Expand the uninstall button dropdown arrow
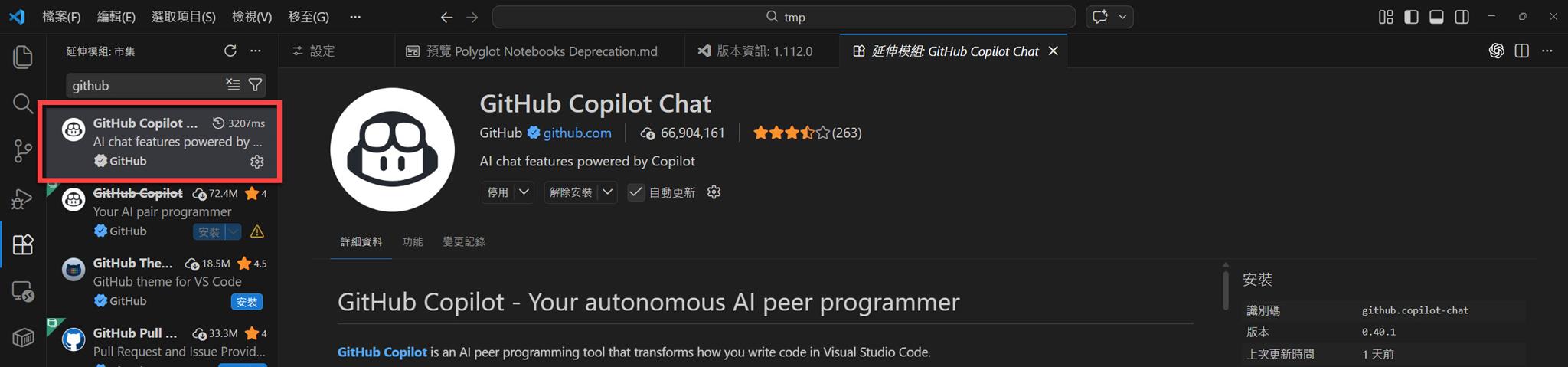The image size is (1568, 367). click(x=608, y=192)
